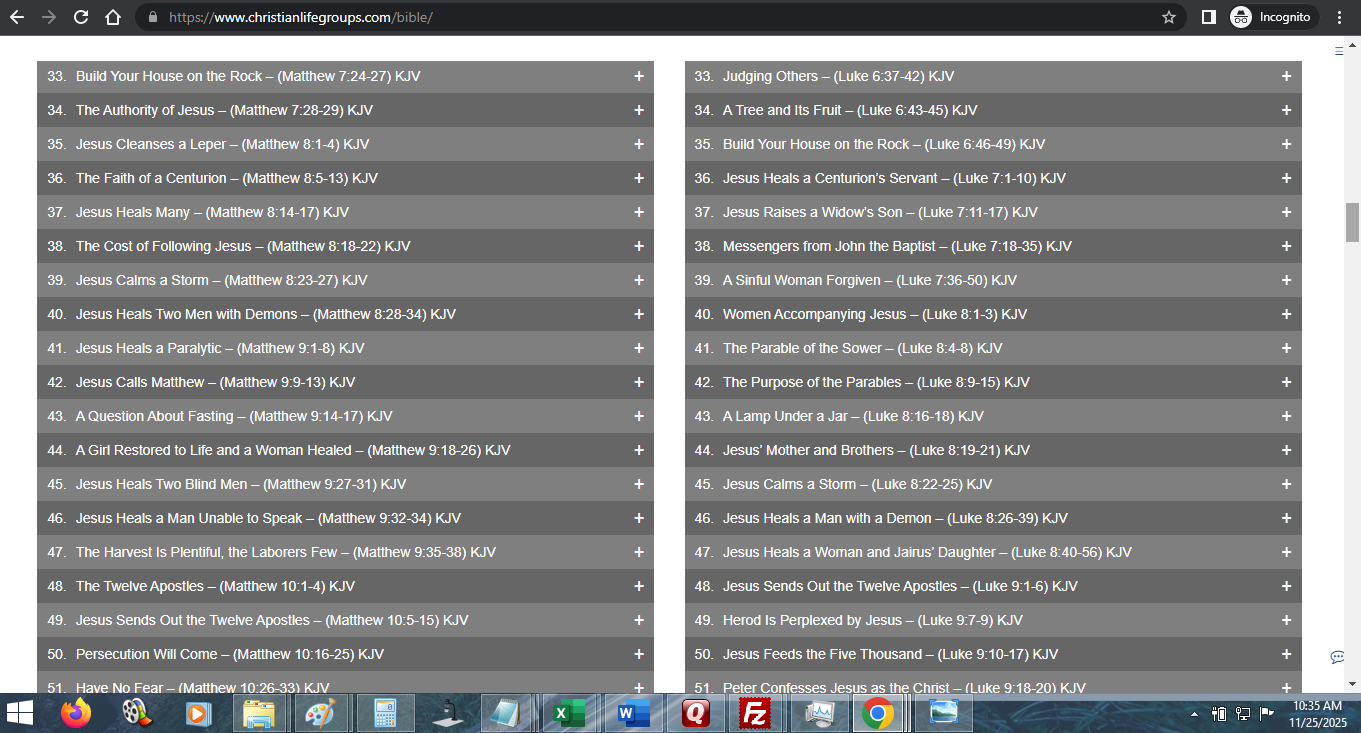This screenshot has width=1361, height=733.
Task: Expand the plus for Jesus Calms a Storm (Matthew 8:23-27)
Action: coord(639,280)
